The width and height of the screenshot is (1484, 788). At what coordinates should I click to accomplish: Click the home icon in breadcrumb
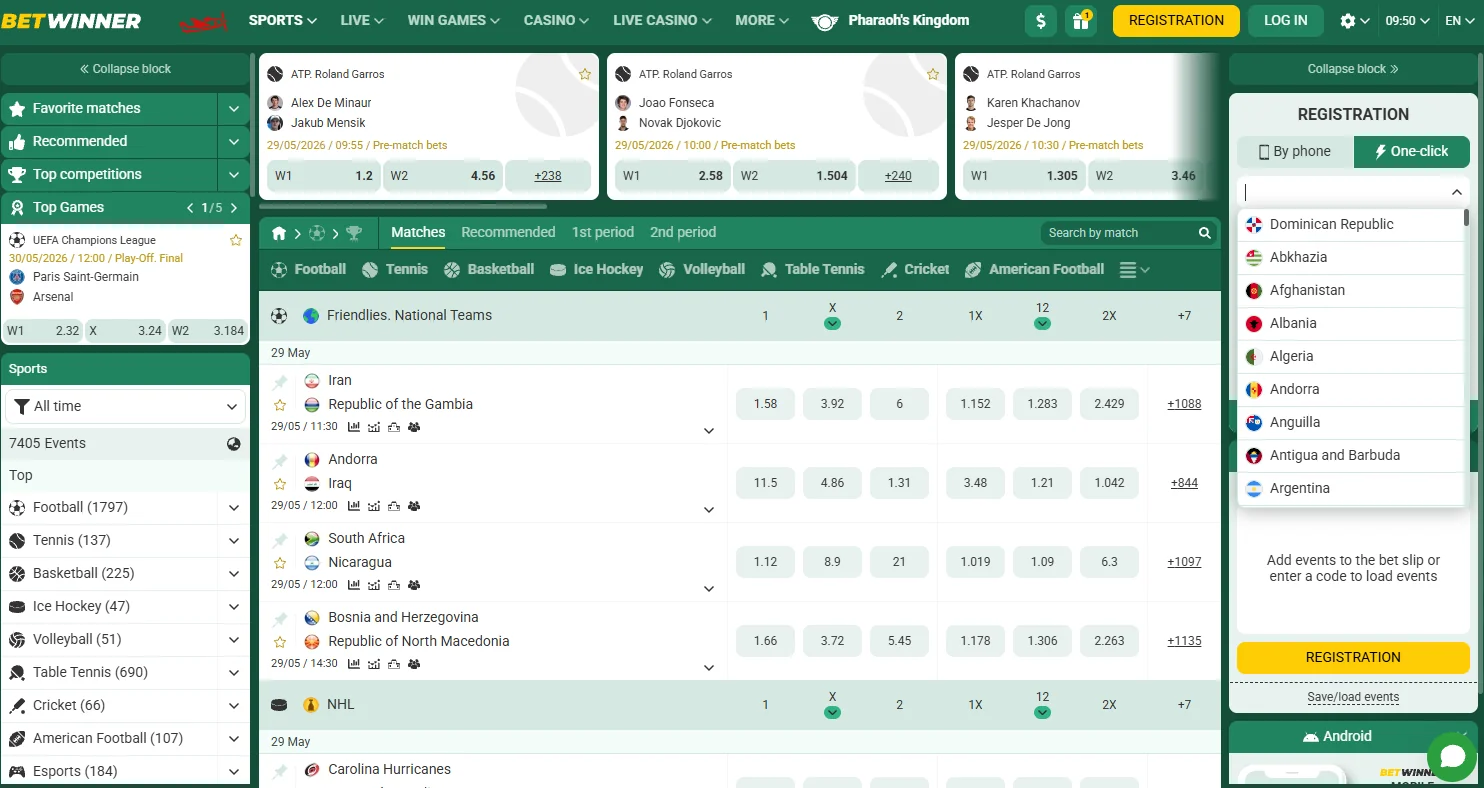pos(279,233)
